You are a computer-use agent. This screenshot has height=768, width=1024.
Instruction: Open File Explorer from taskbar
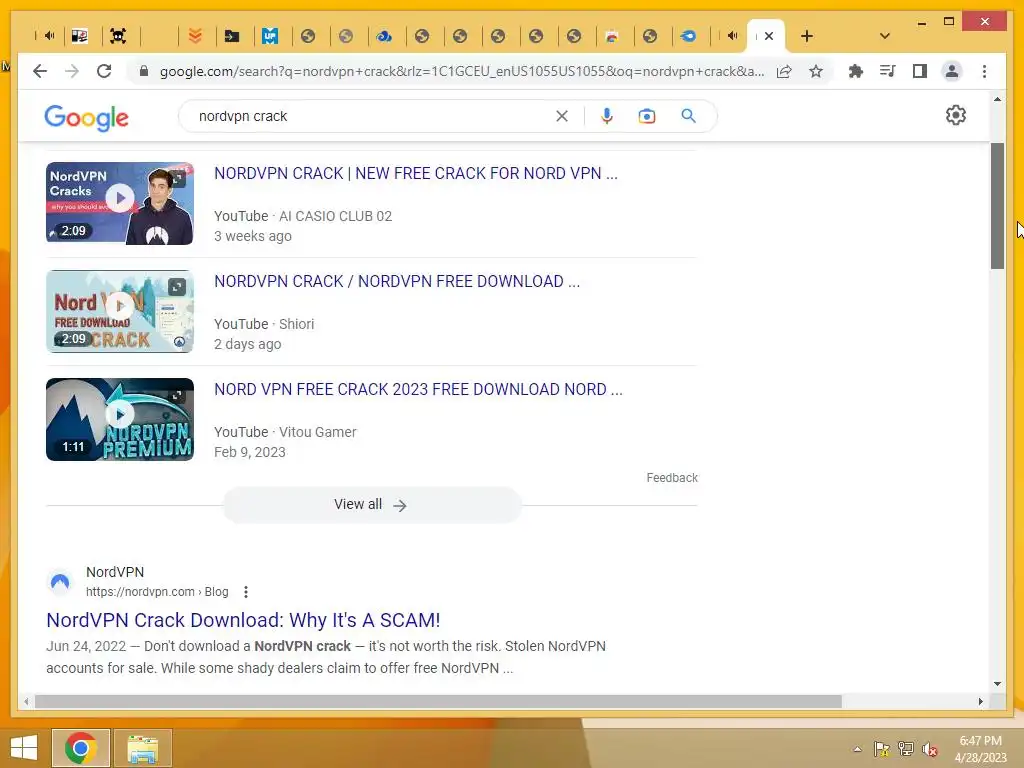coord(143,748)
